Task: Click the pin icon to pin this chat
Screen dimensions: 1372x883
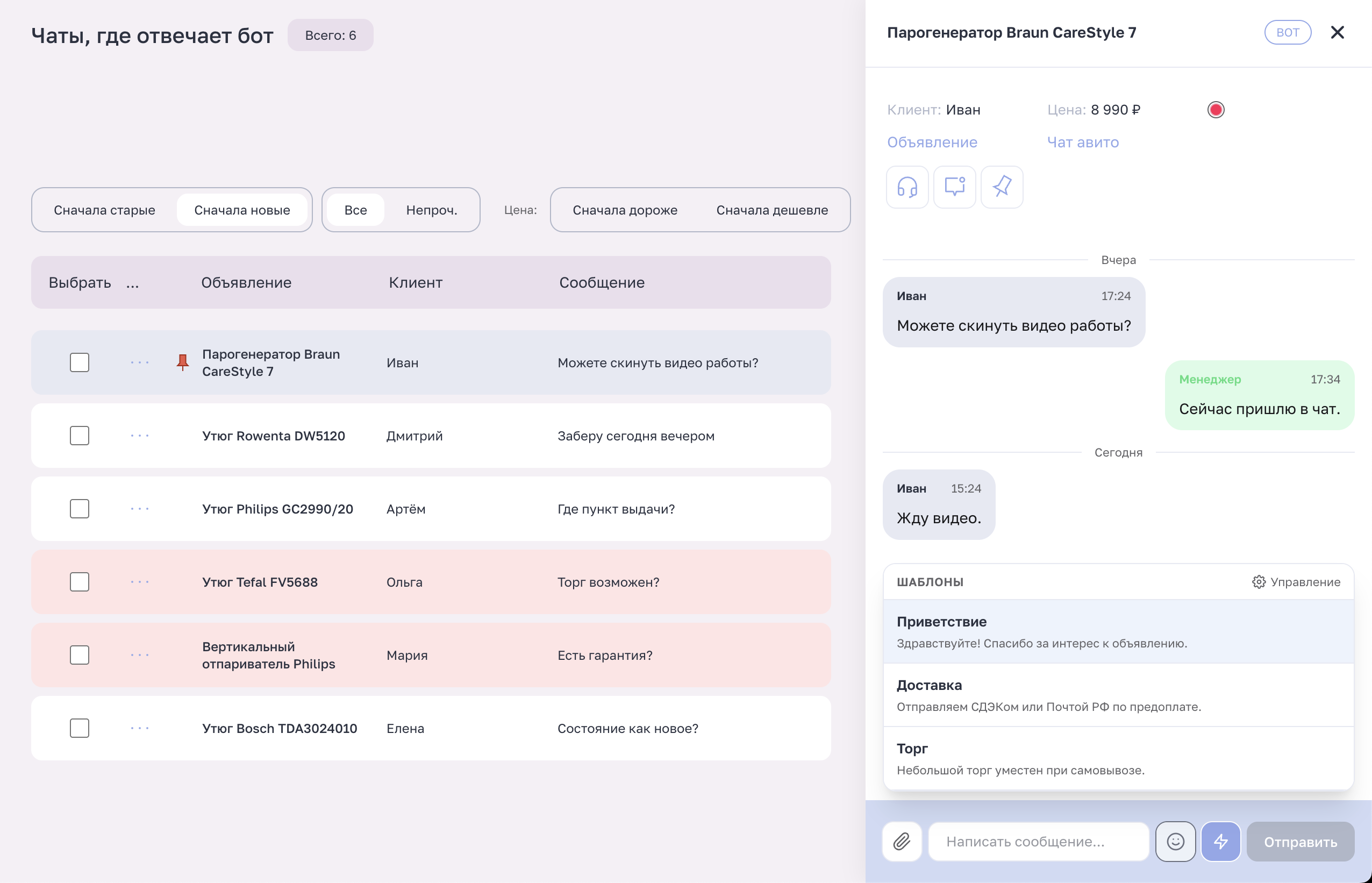Action: [x=1002, y=187]
